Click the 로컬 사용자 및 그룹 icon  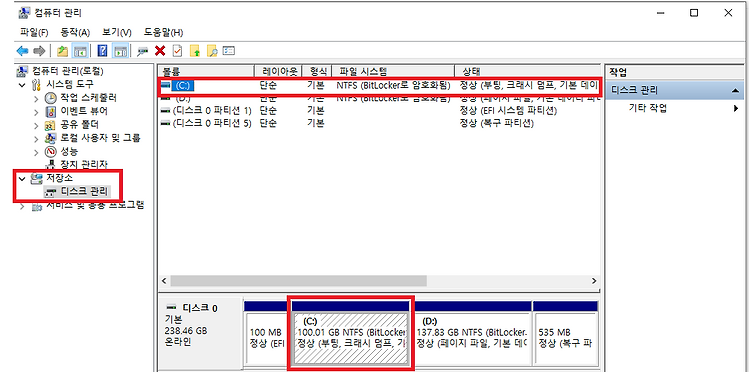pos(51,138)
